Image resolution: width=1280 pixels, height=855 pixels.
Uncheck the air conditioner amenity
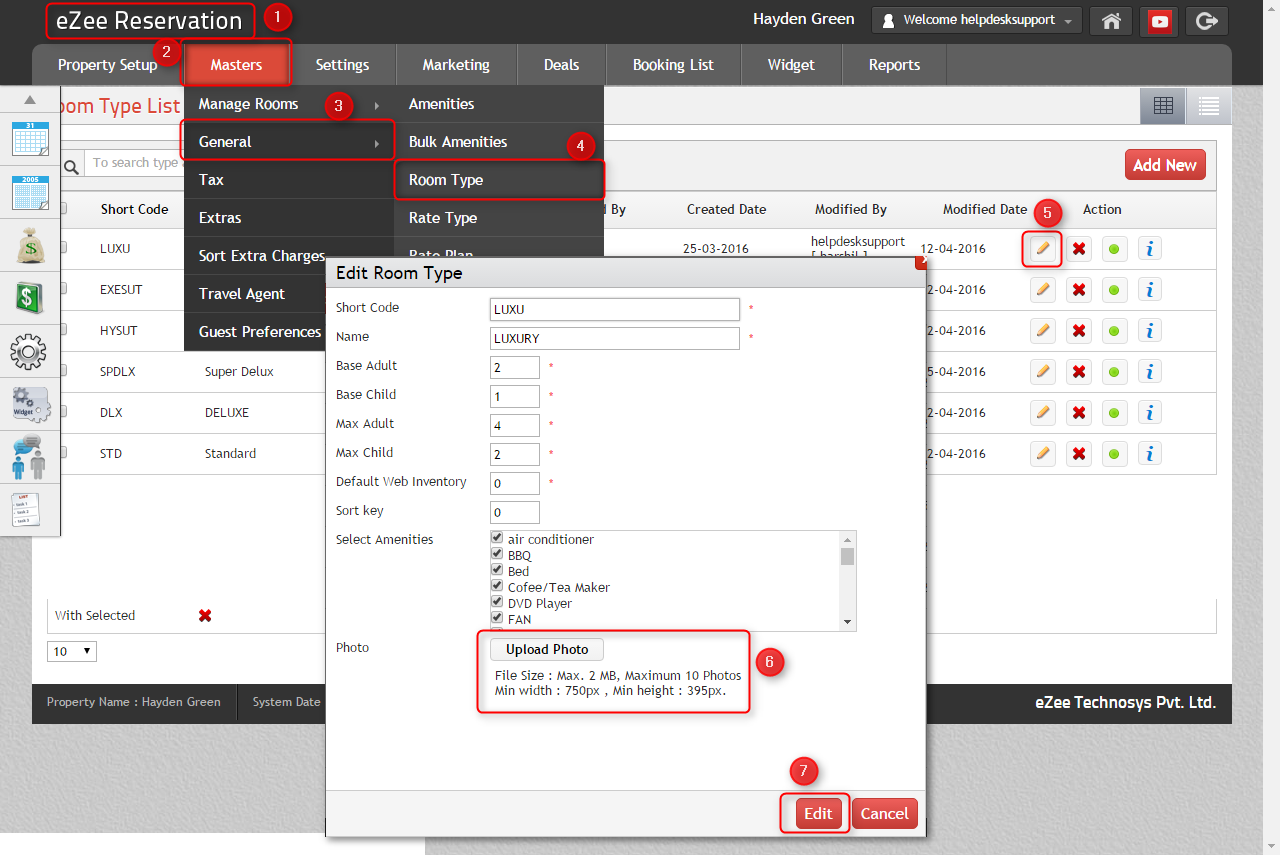coord(497,538)
